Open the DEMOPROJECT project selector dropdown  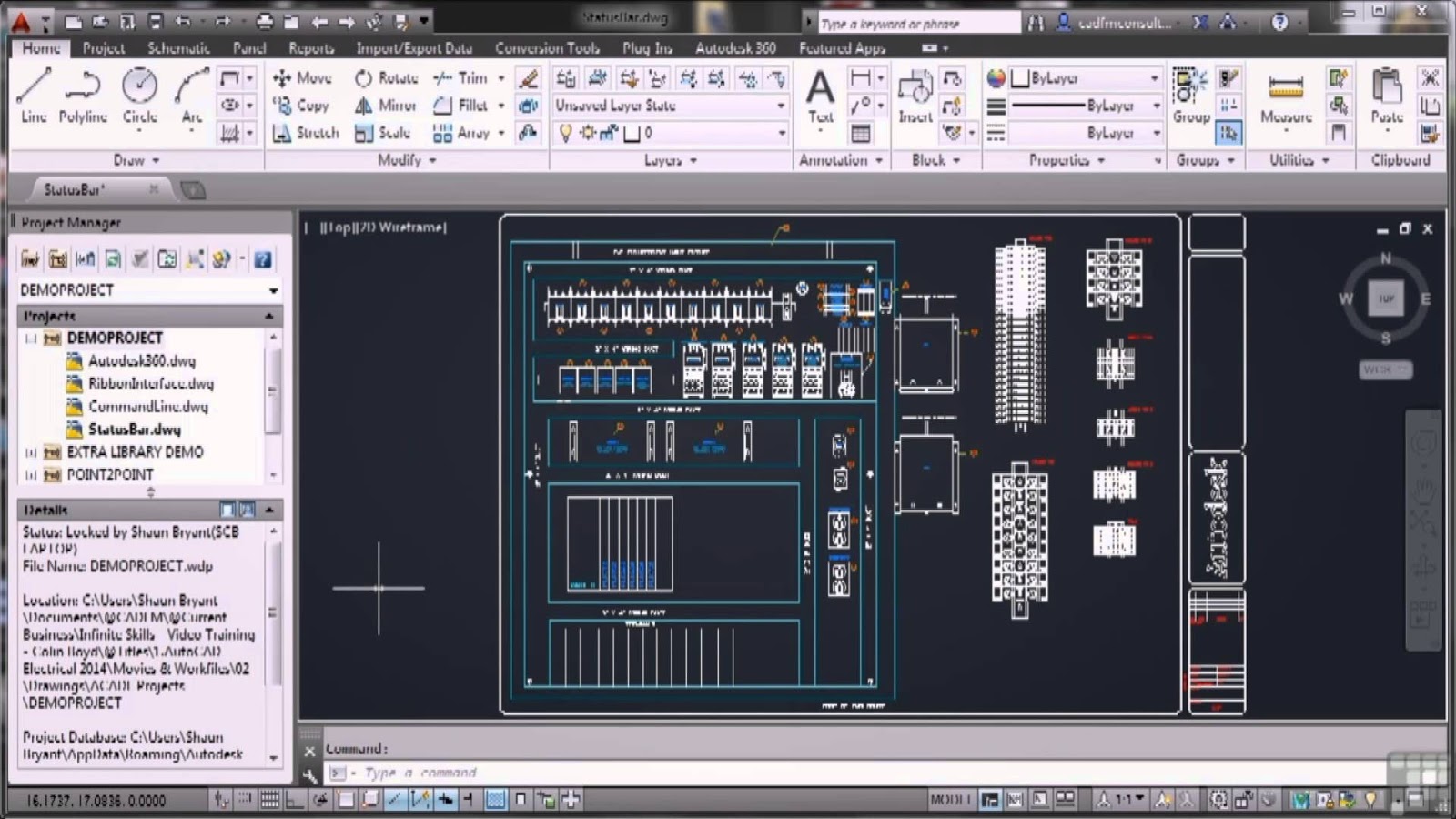tap(148, 290)
